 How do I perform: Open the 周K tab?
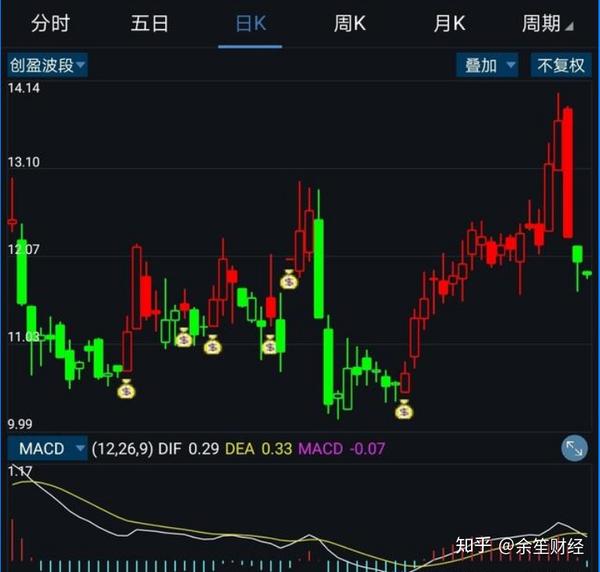[x=349, y=23]
